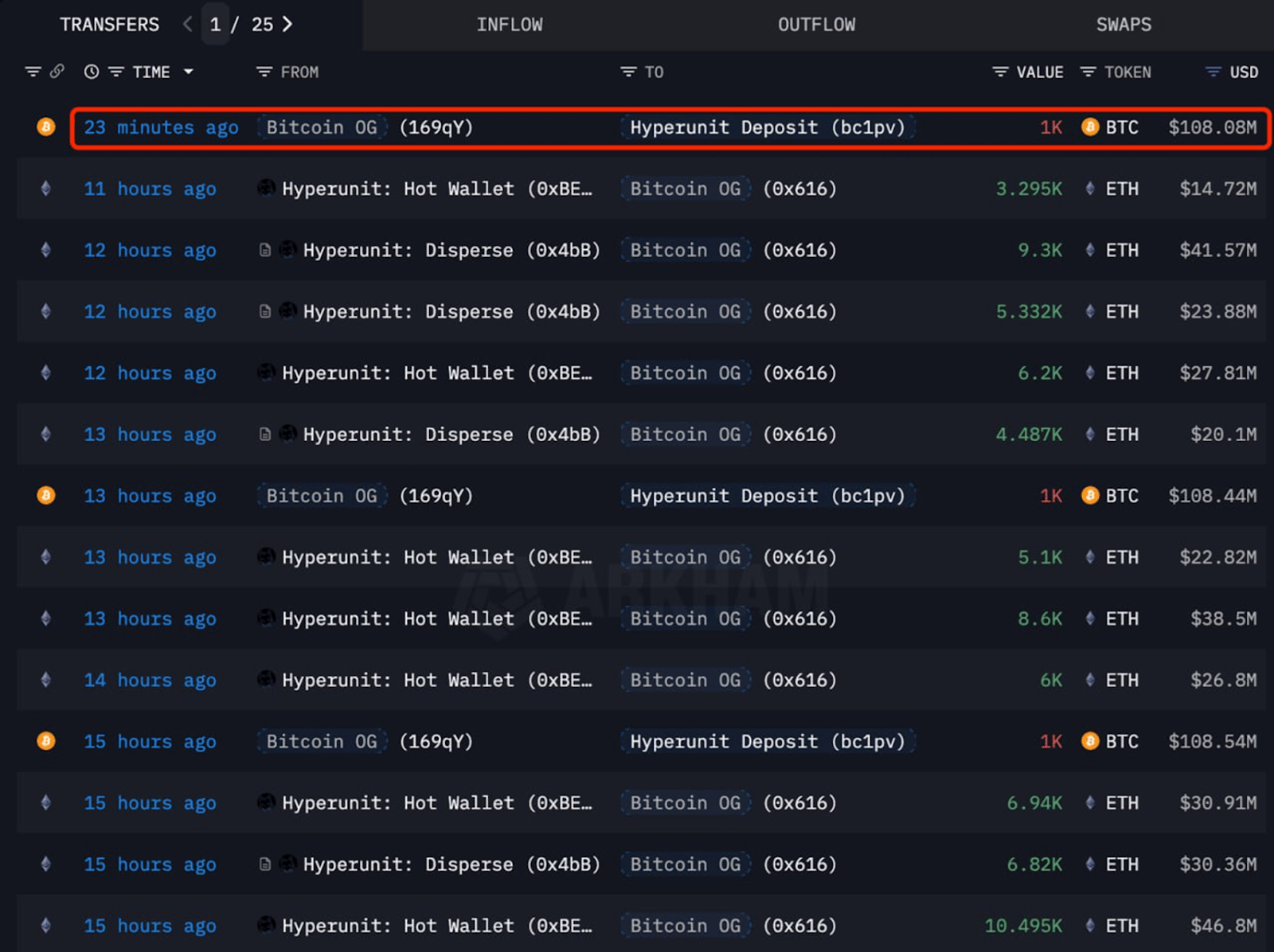Select the $27.81M USD amount
The height and width of the screenshot is (952, 1274).
coord(1218,373)
